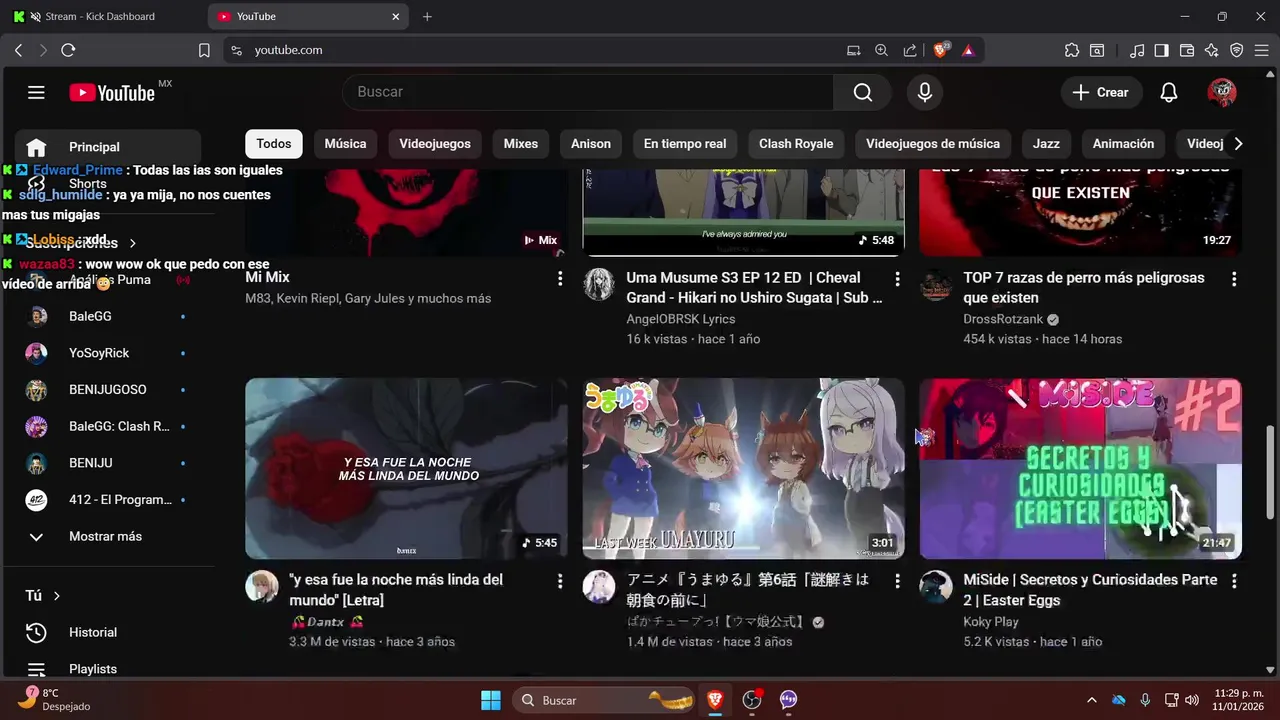
Task: Open Brave browser in taskbar
Action: coord(715,700)
